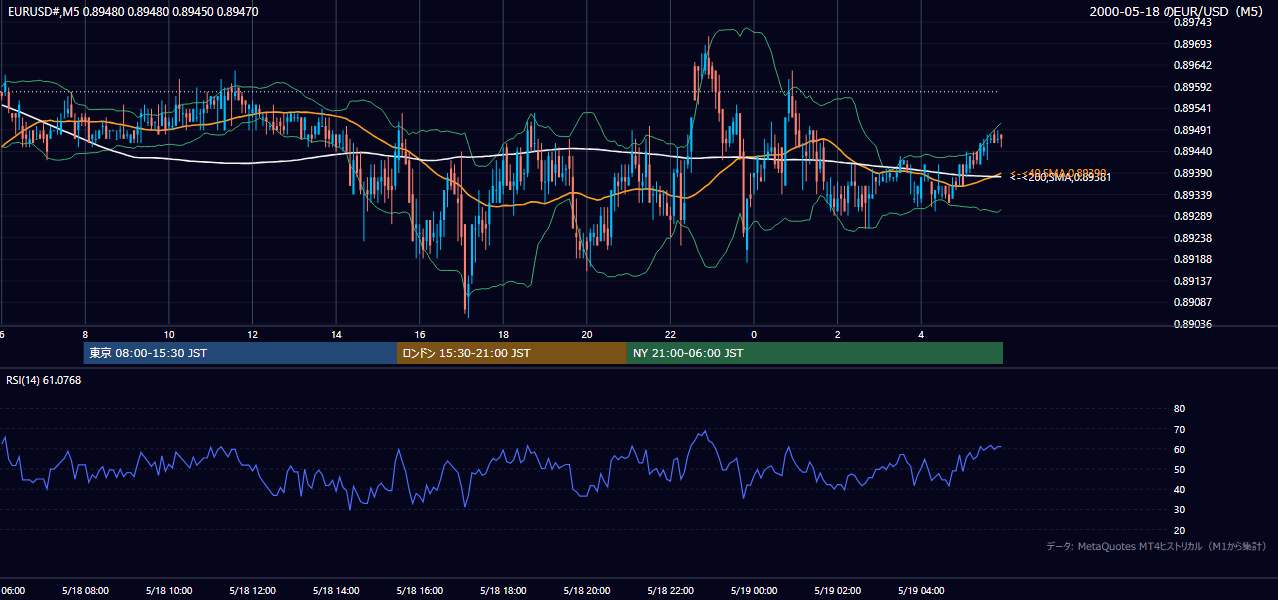The width and height of the screenshot is (1278, 600).
Task: Select the NY 21:00-06:00 JST session bar
Action: coord(815,353)
